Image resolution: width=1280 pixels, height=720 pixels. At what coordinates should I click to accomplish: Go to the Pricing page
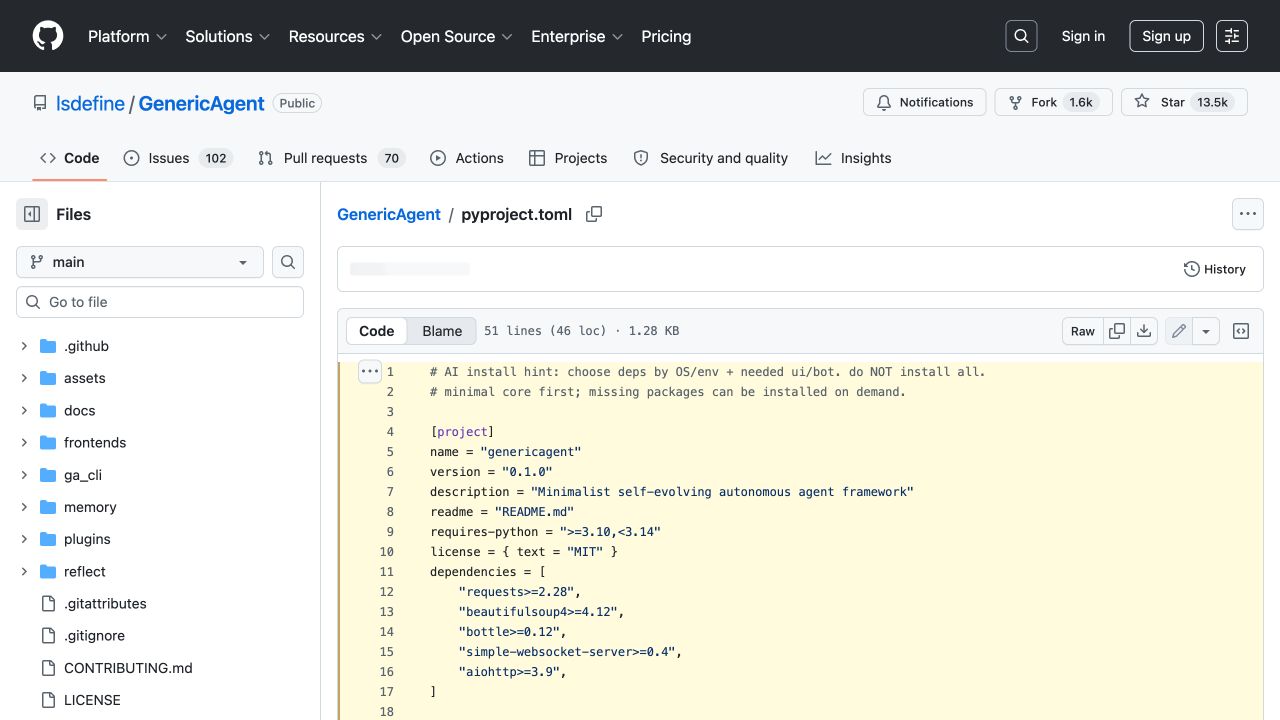[x=666, y=36]
